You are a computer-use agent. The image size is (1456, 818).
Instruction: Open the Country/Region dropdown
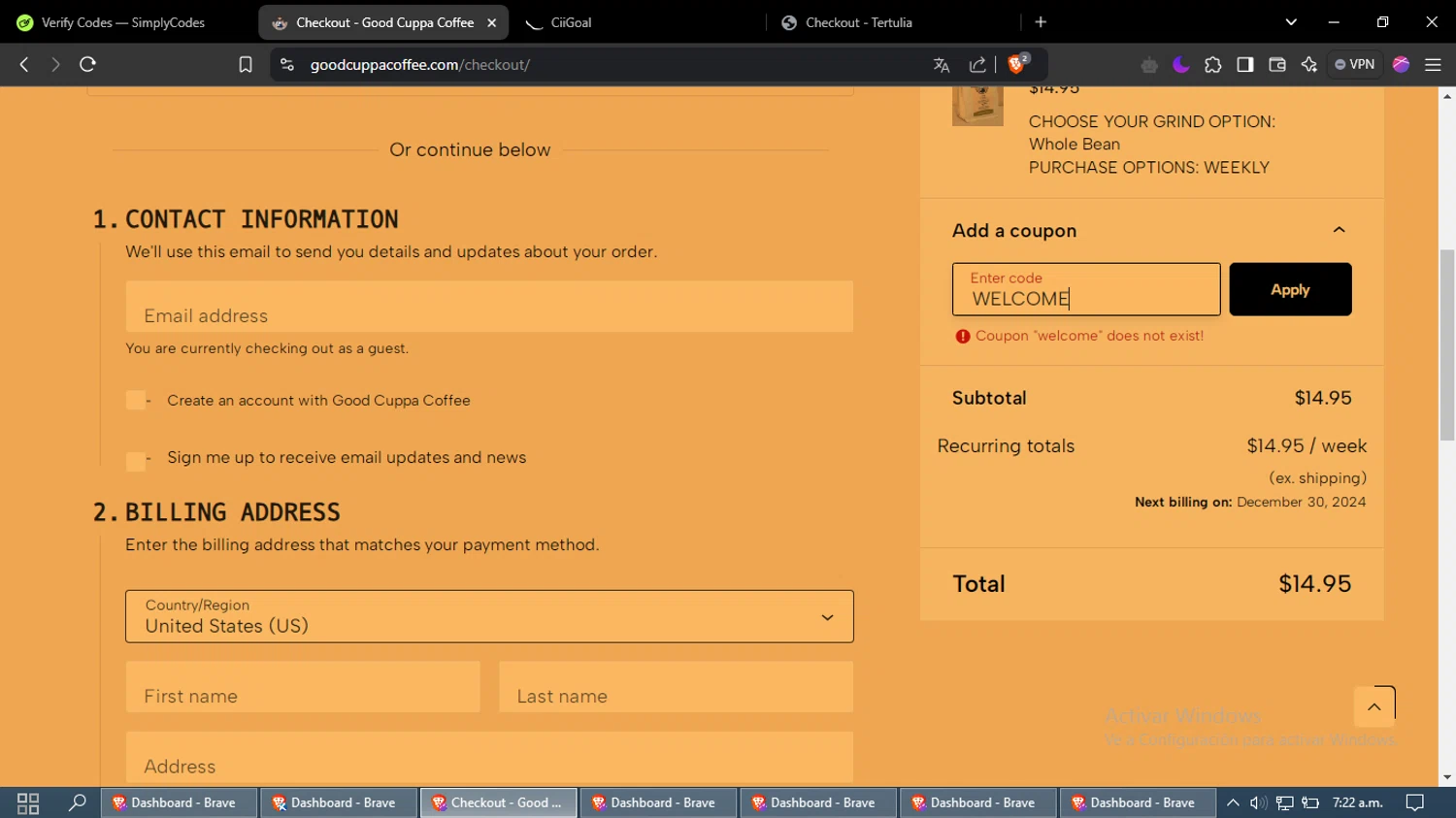coord(489,616)
